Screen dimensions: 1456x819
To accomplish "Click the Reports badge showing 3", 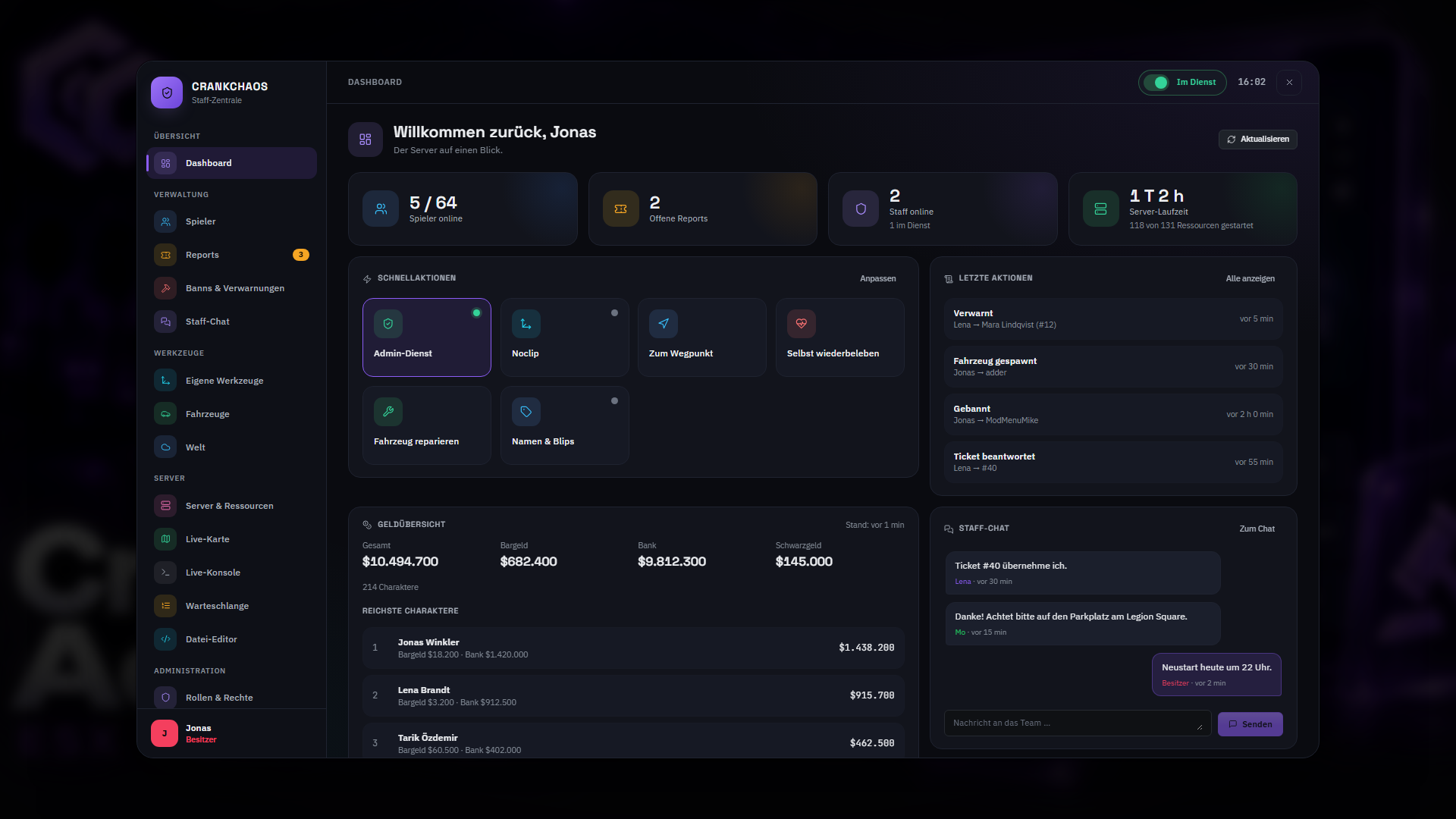I will pyautogui.click(x=301, y=255).
